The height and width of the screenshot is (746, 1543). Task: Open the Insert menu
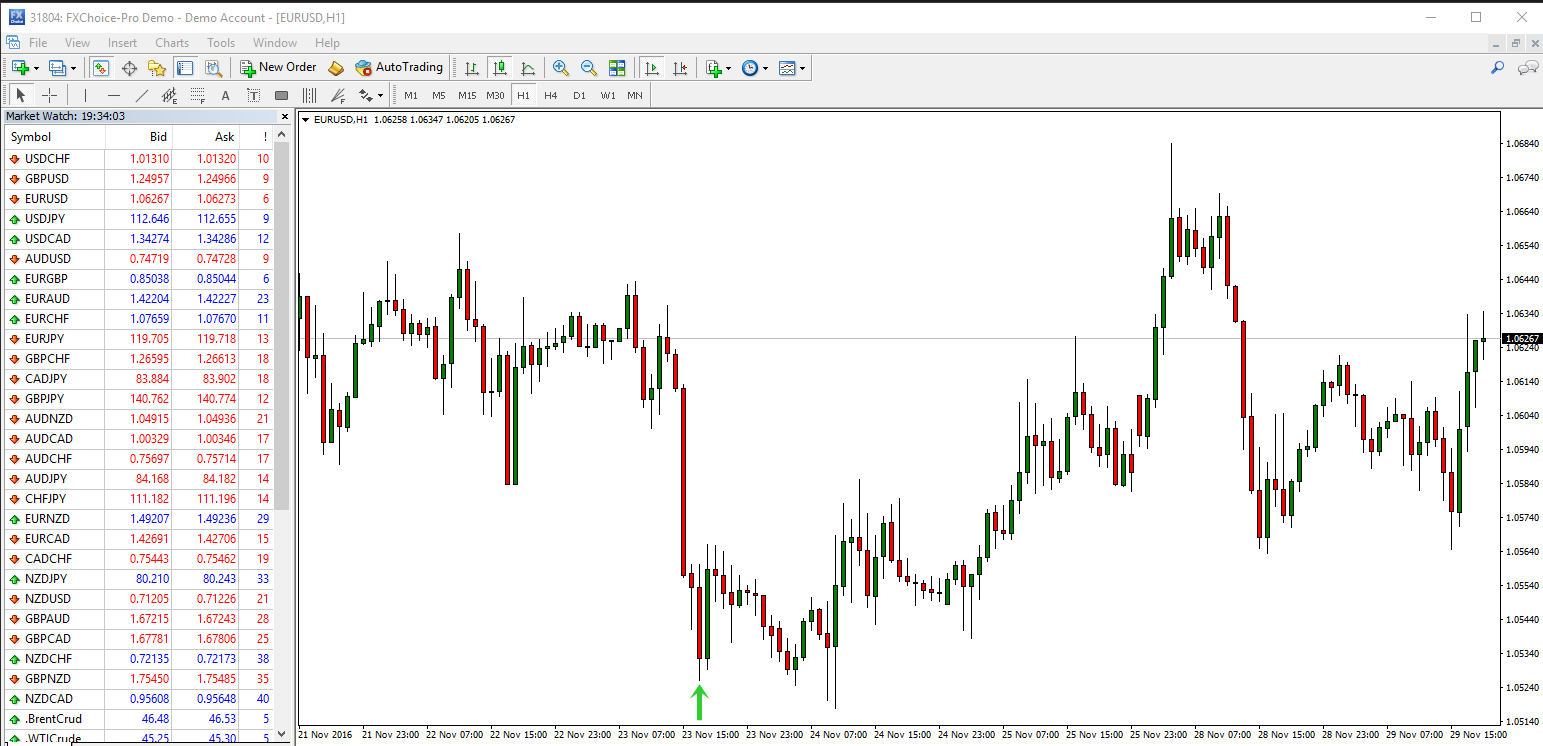[122, 43]
